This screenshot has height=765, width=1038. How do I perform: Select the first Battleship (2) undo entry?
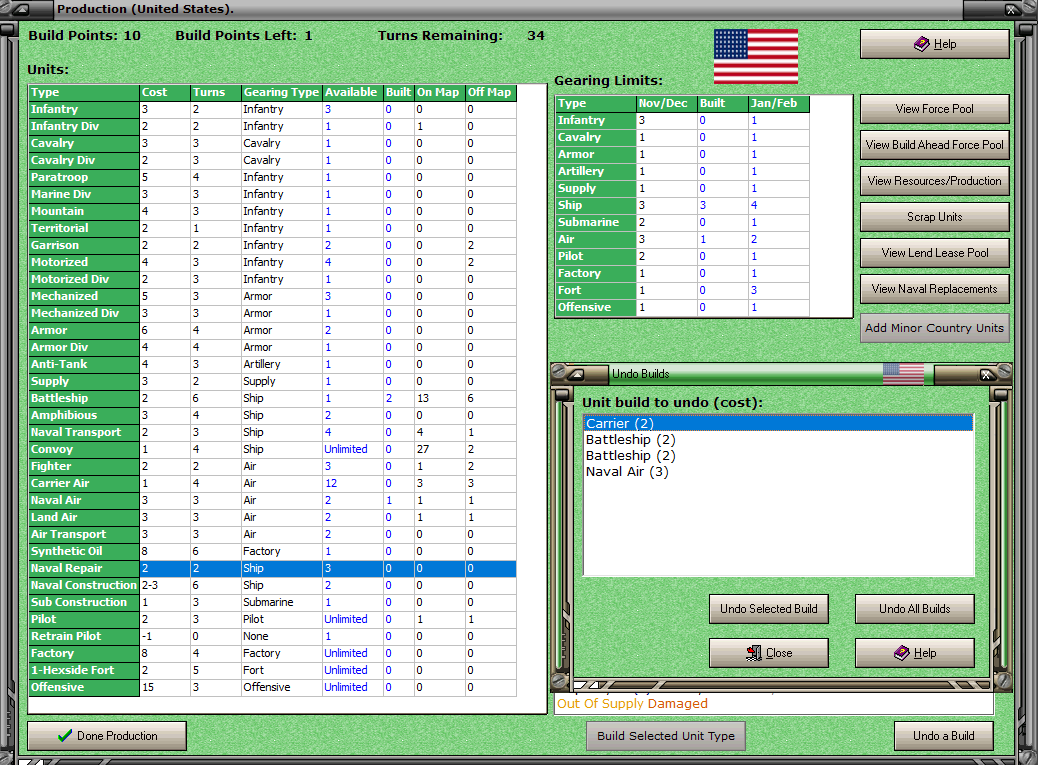(778, 439)
